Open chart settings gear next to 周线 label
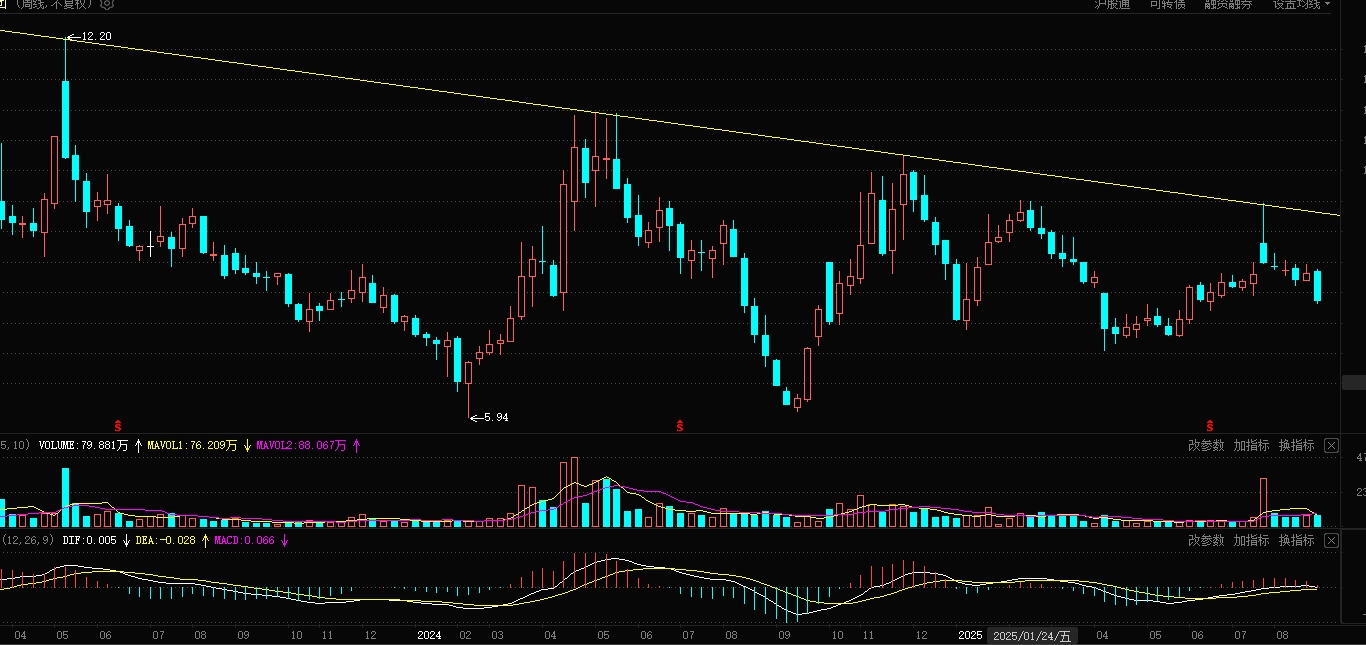The height and width of the screenshot is (645, 1366). point(108,4)
